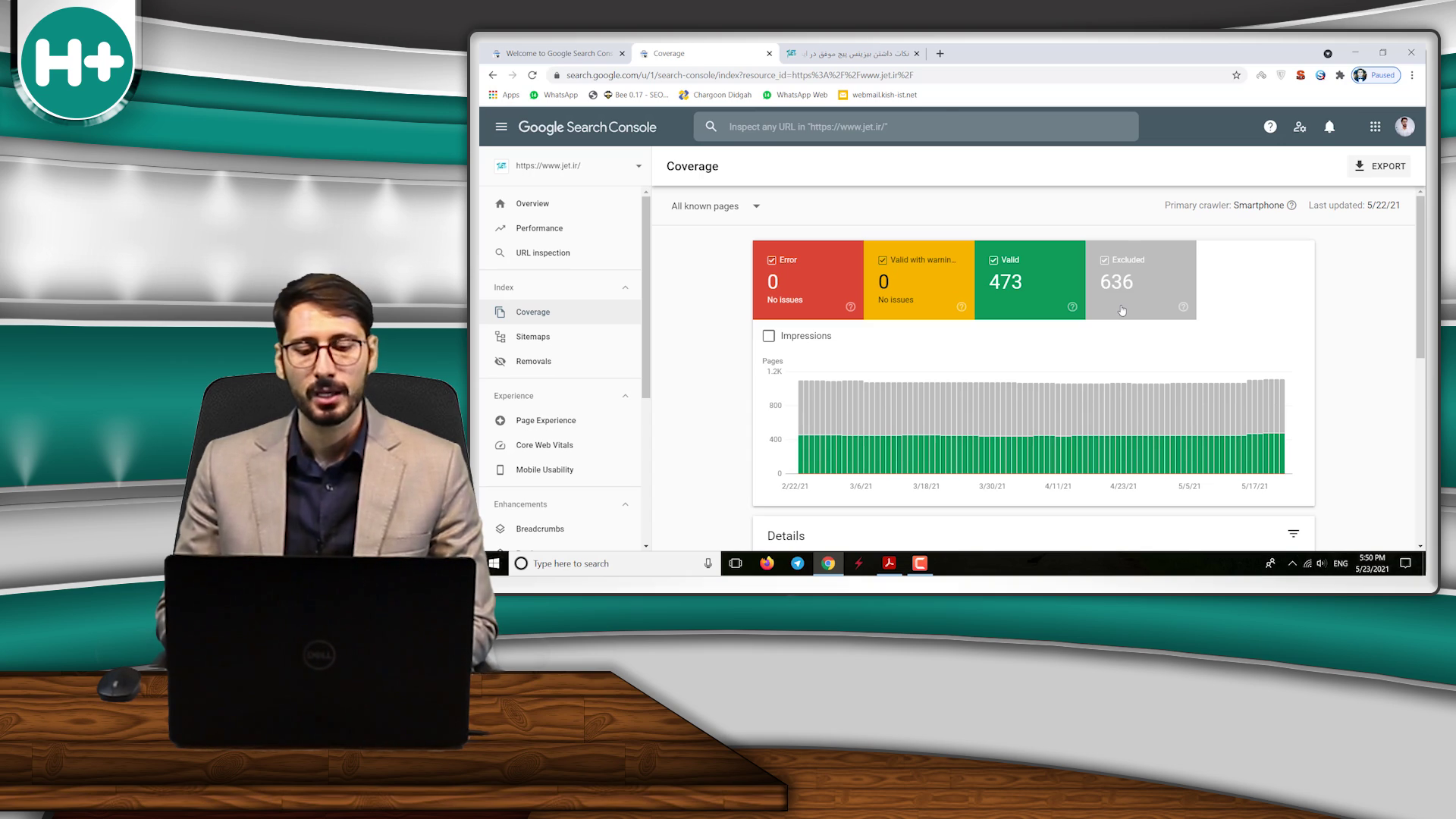Open the Sitemaps menu item
Screen dimensions: 1456x819
point(532,337)
